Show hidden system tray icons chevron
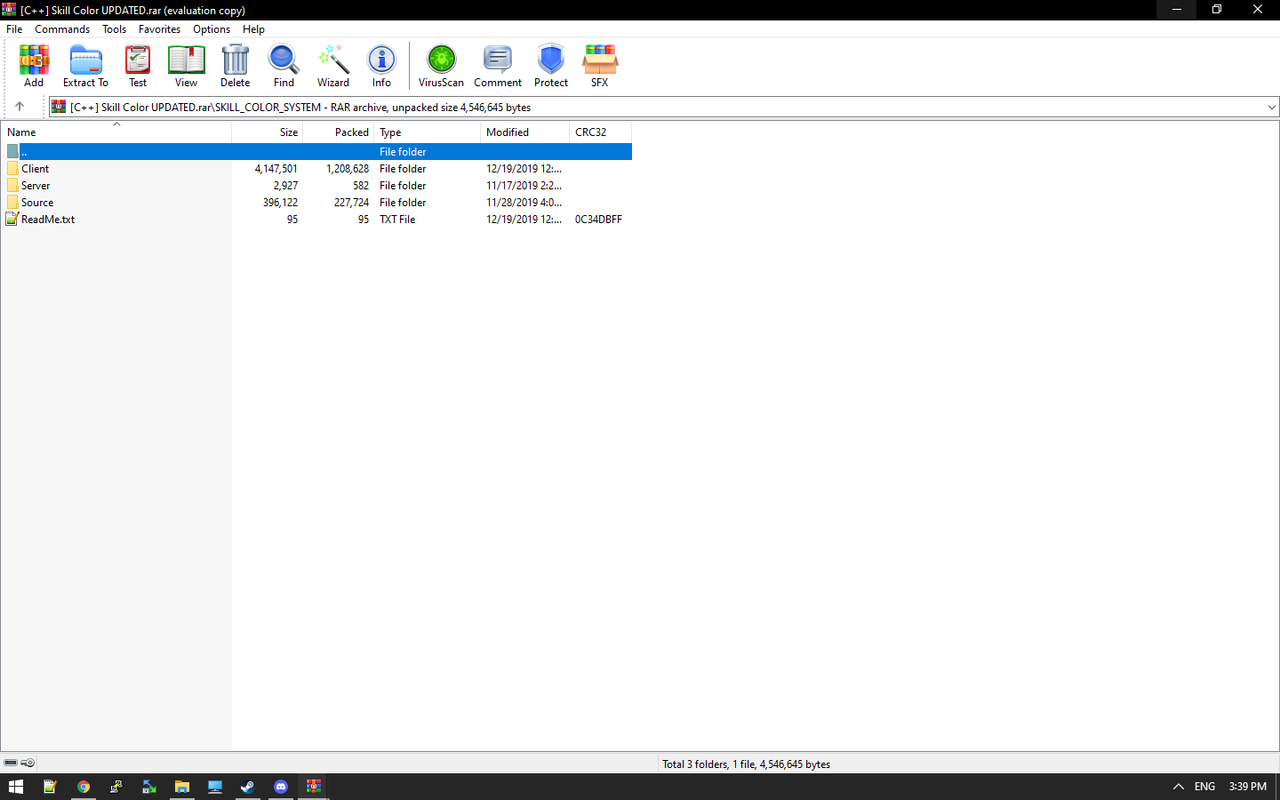The height and width of the screenshot is (800, 1280). tap(1178, 787)
